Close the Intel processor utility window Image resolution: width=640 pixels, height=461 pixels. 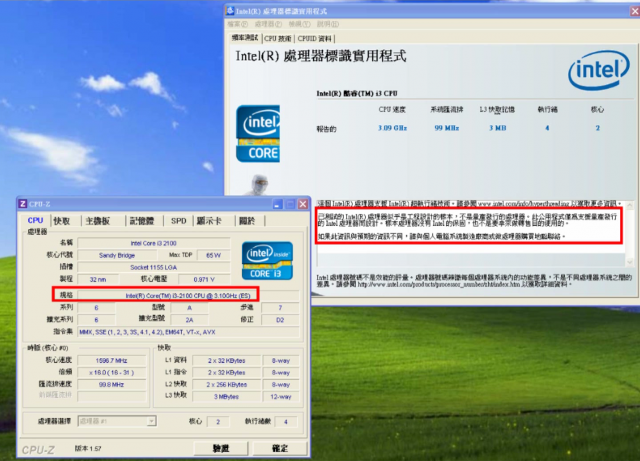tap(635, 11)
